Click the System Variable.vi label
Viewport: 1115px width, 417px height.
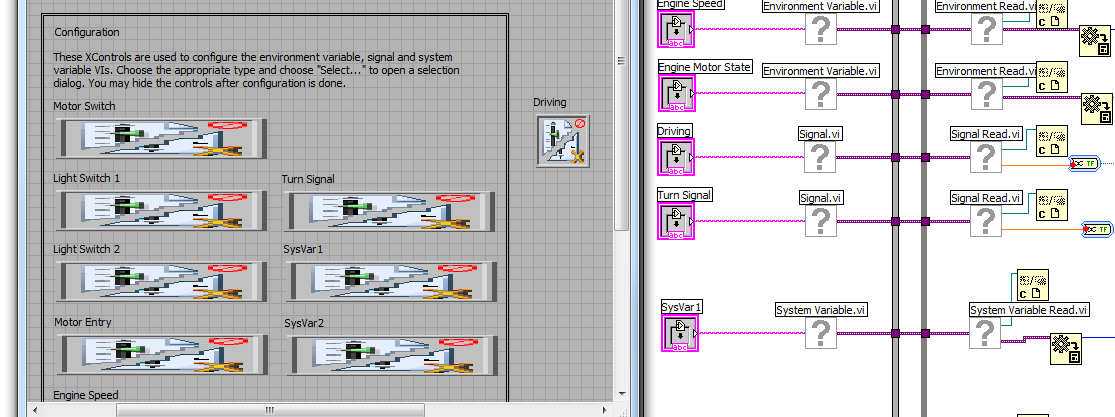click(x=821, y=310)
